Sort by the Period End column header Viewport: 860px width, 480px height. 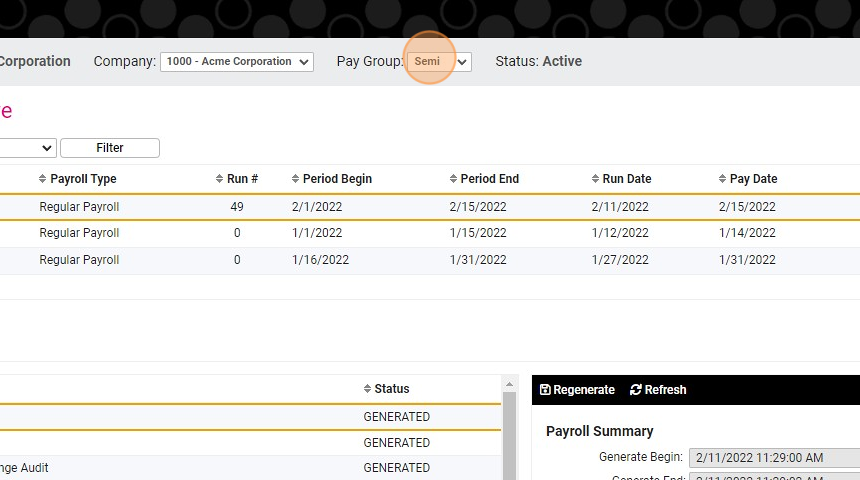pyautogui.click(x=484, y=179)
